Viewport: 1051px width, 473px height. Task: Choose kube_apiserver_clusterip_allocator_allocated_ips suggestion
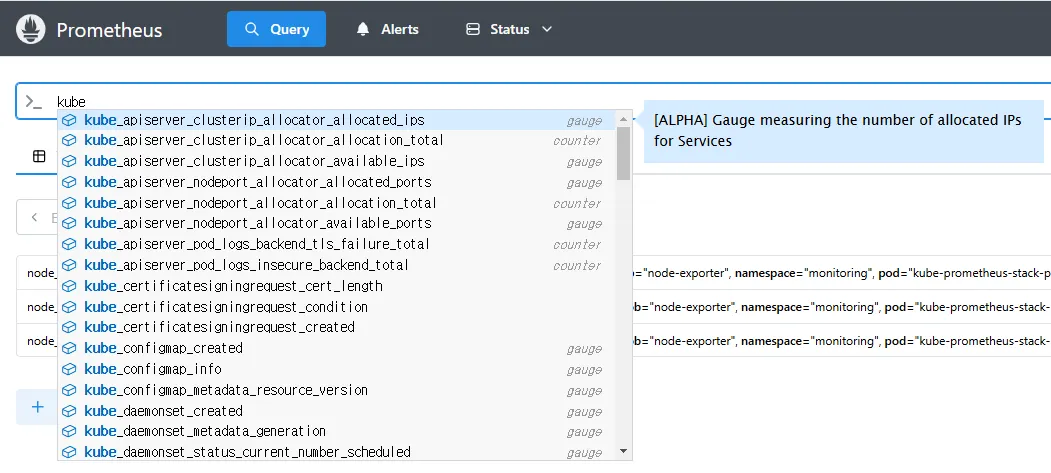point(254,120)
